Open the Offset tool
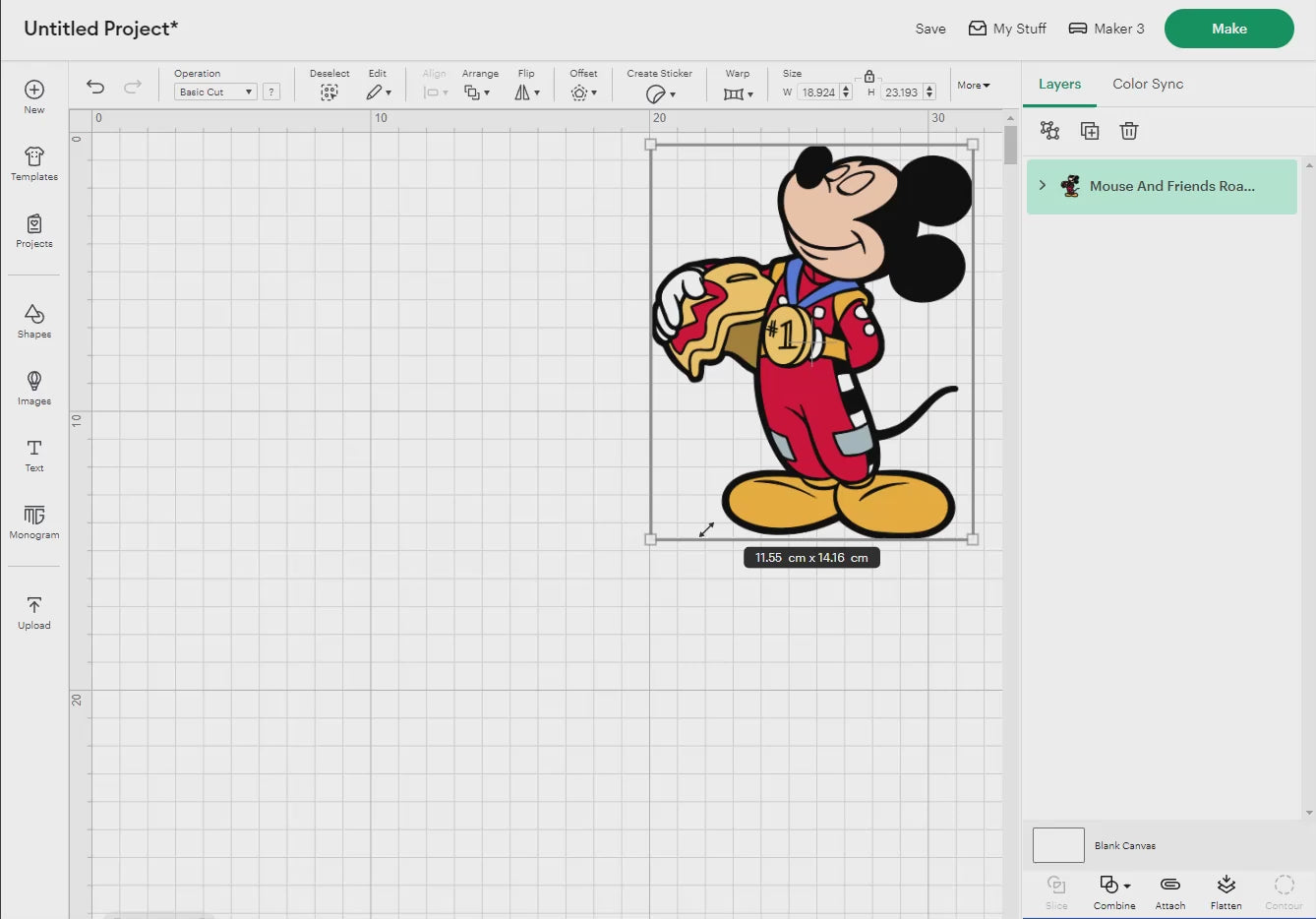 pyautogui.click(x=583, y=92)
